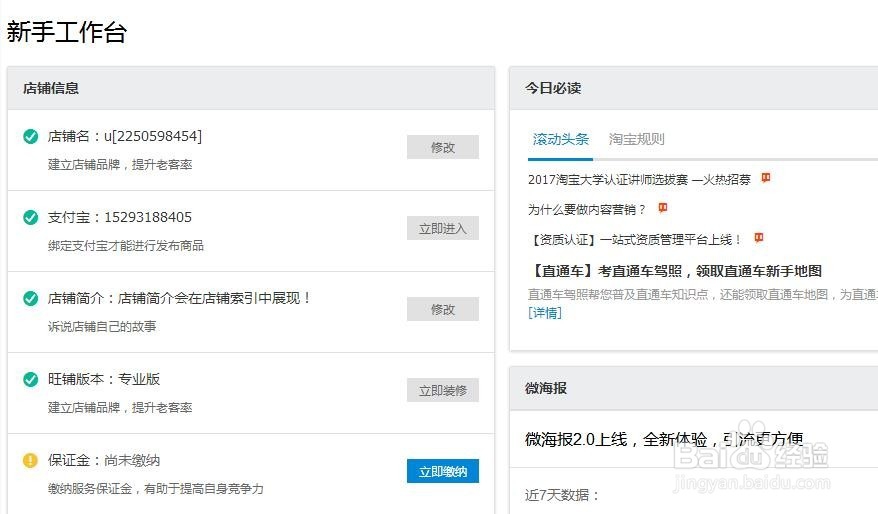Click blue 立即缴纳 deposit button

click(443, 471)
